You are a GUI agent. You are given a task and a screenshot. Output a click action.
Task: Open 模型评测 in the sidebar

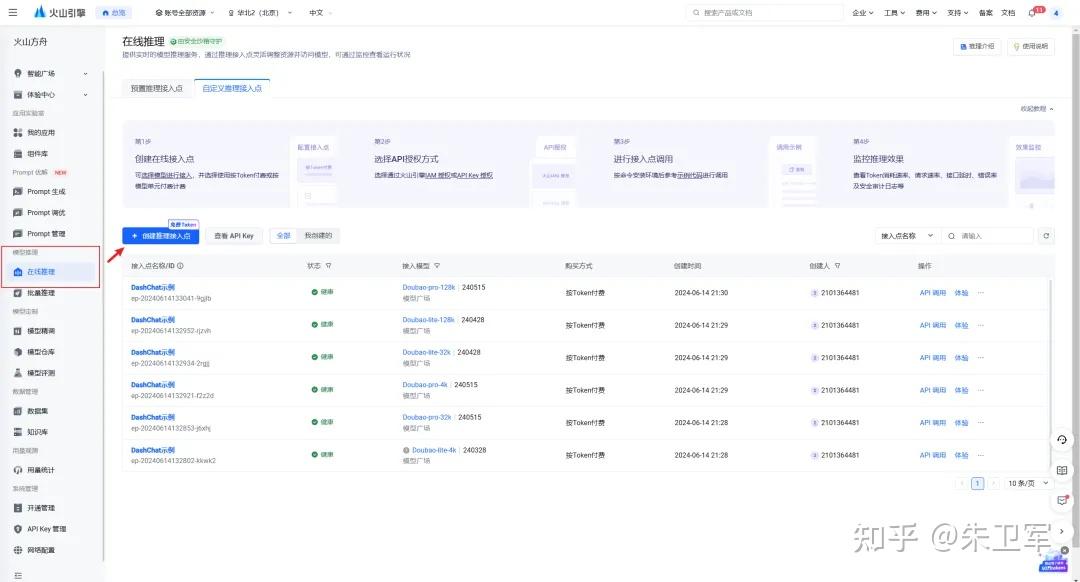pyautogui.click(x=51, y=373)
